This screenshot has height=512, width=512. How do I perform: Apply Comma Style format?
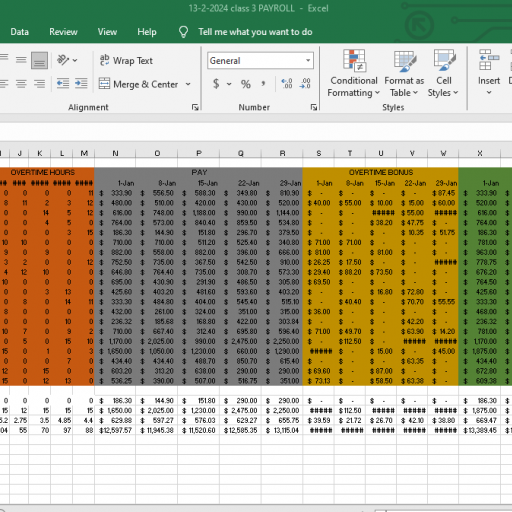point(263,84)
